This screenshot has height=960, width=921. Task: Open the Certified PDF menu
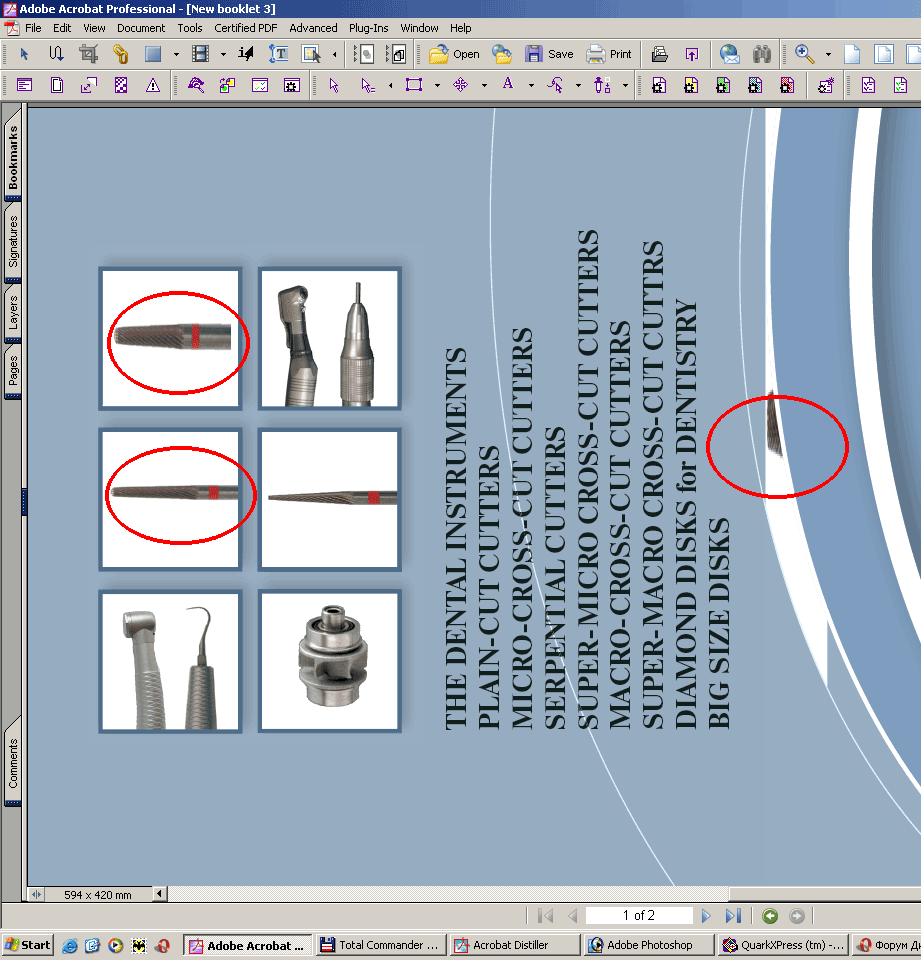[246, 28]
